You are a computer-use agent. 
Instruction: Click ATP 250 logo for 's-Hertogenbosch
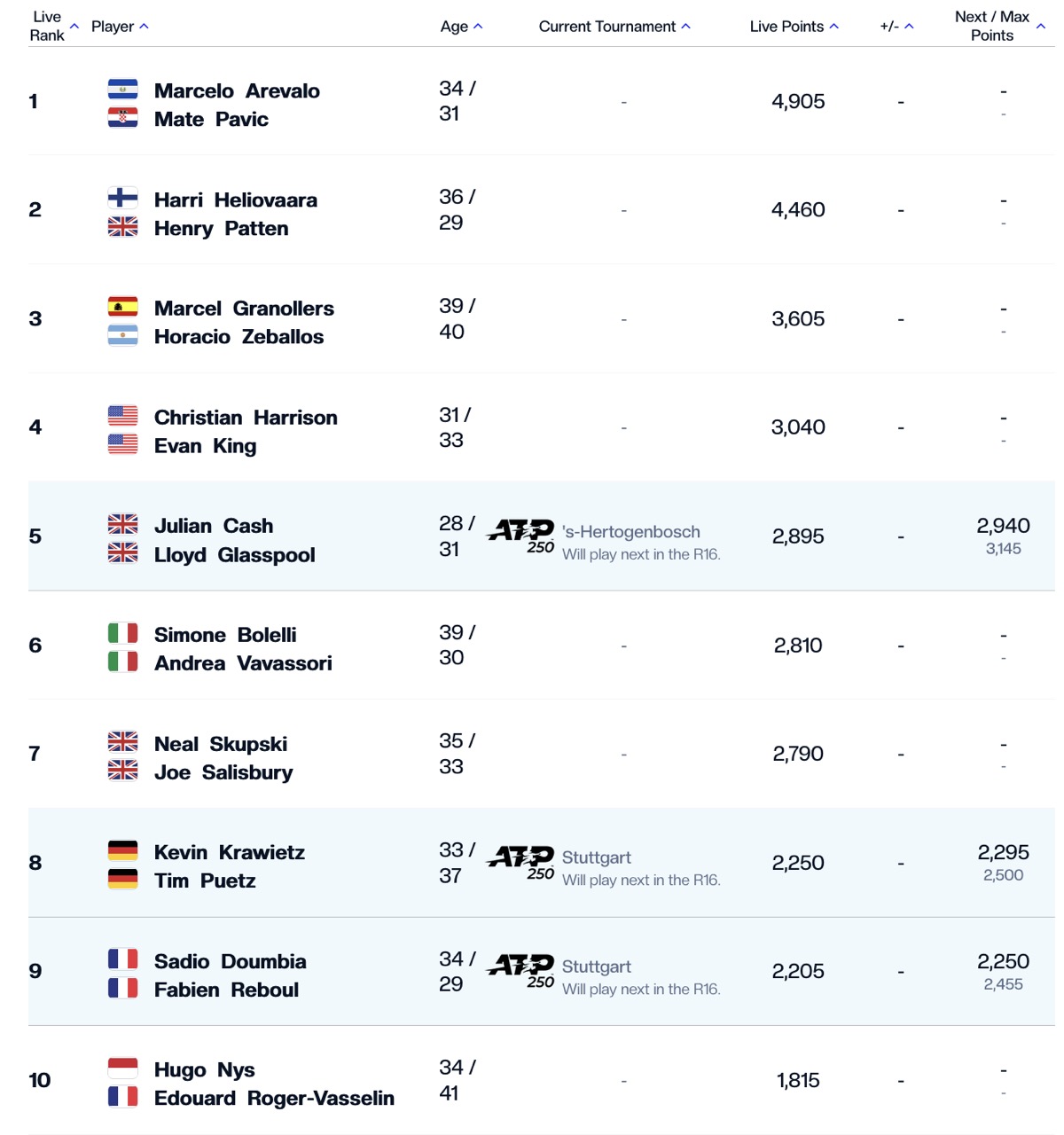click(x=521, y=536)
